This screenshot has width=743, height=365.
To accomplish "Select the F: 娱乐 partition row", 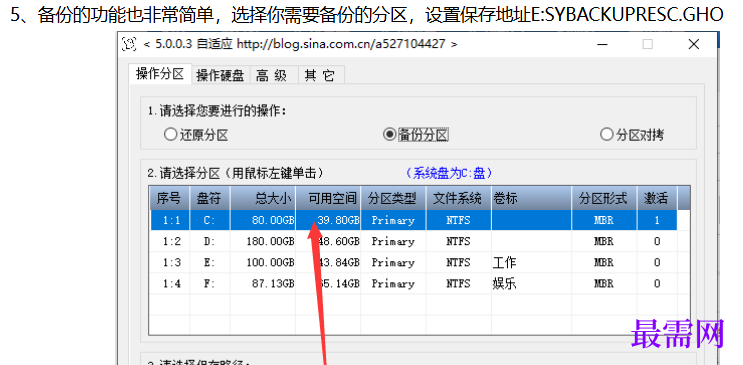I will tap(413, 283).
